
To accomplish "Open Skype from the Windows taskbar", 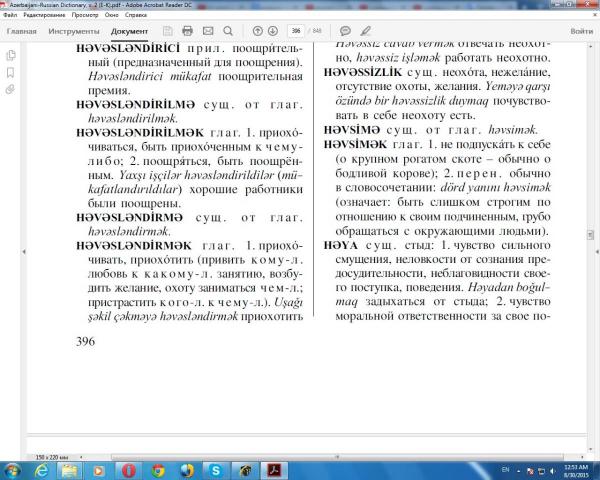I will (215, 470).
